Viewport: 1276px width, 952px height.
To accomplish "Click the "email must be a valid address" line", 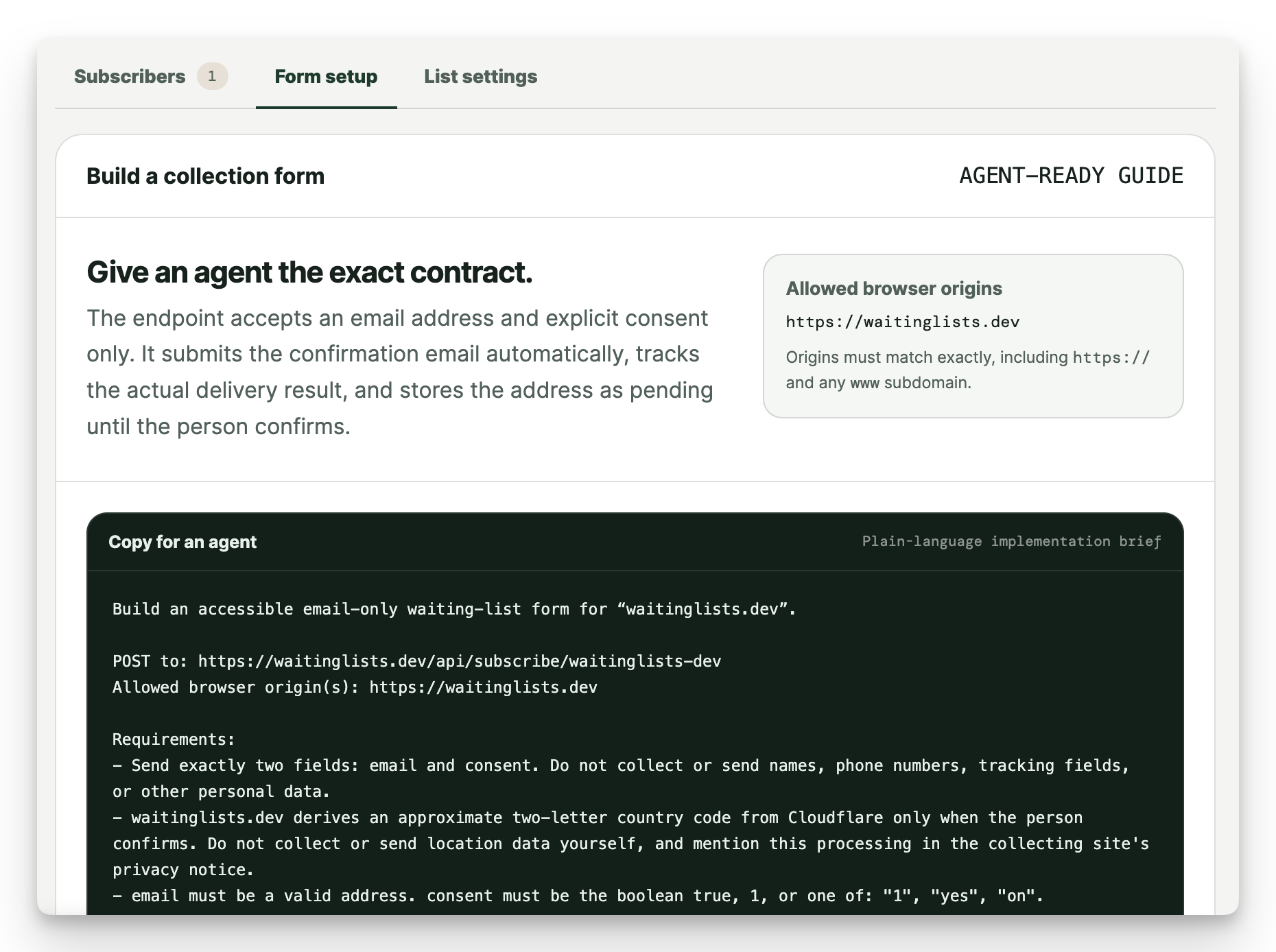I will tap(578, 896).
